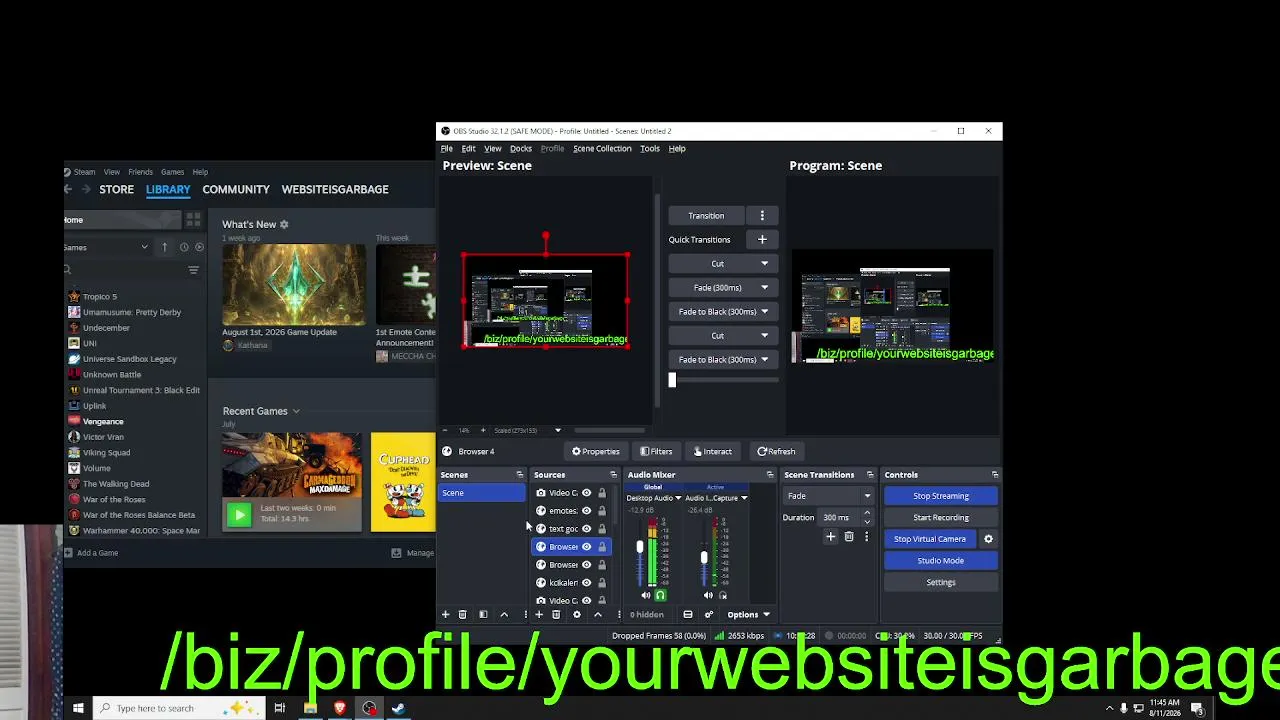Click Stop Streaming button
This screenshot has height=720, width=1280.
[941, 496]
